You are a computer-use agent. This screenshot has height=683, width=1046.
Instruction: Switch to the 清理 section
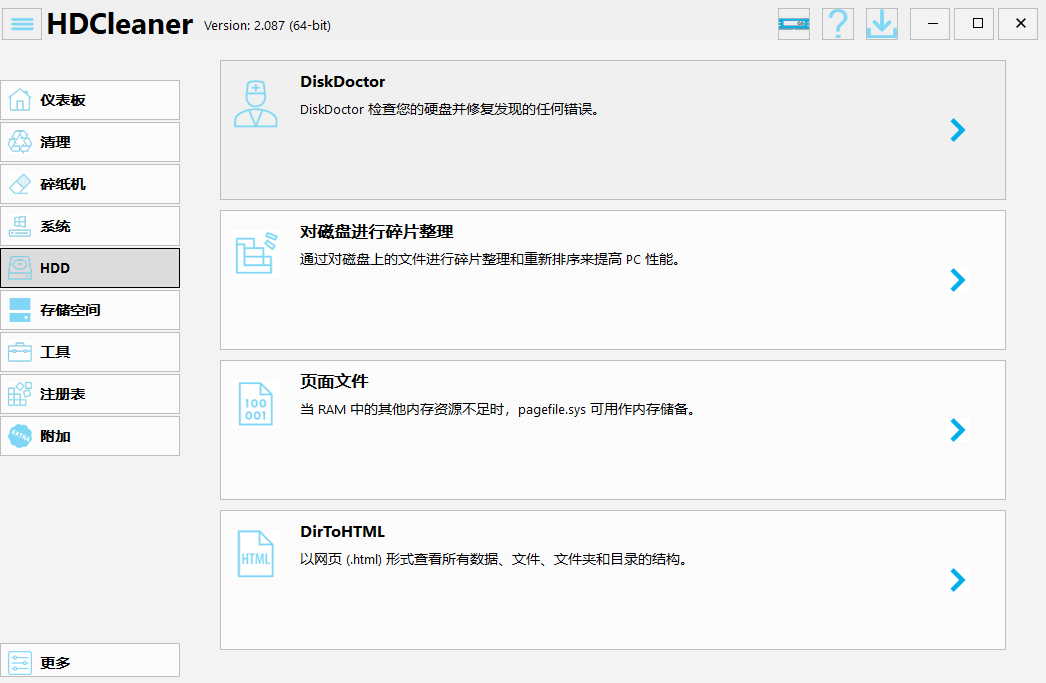[90, 142]
